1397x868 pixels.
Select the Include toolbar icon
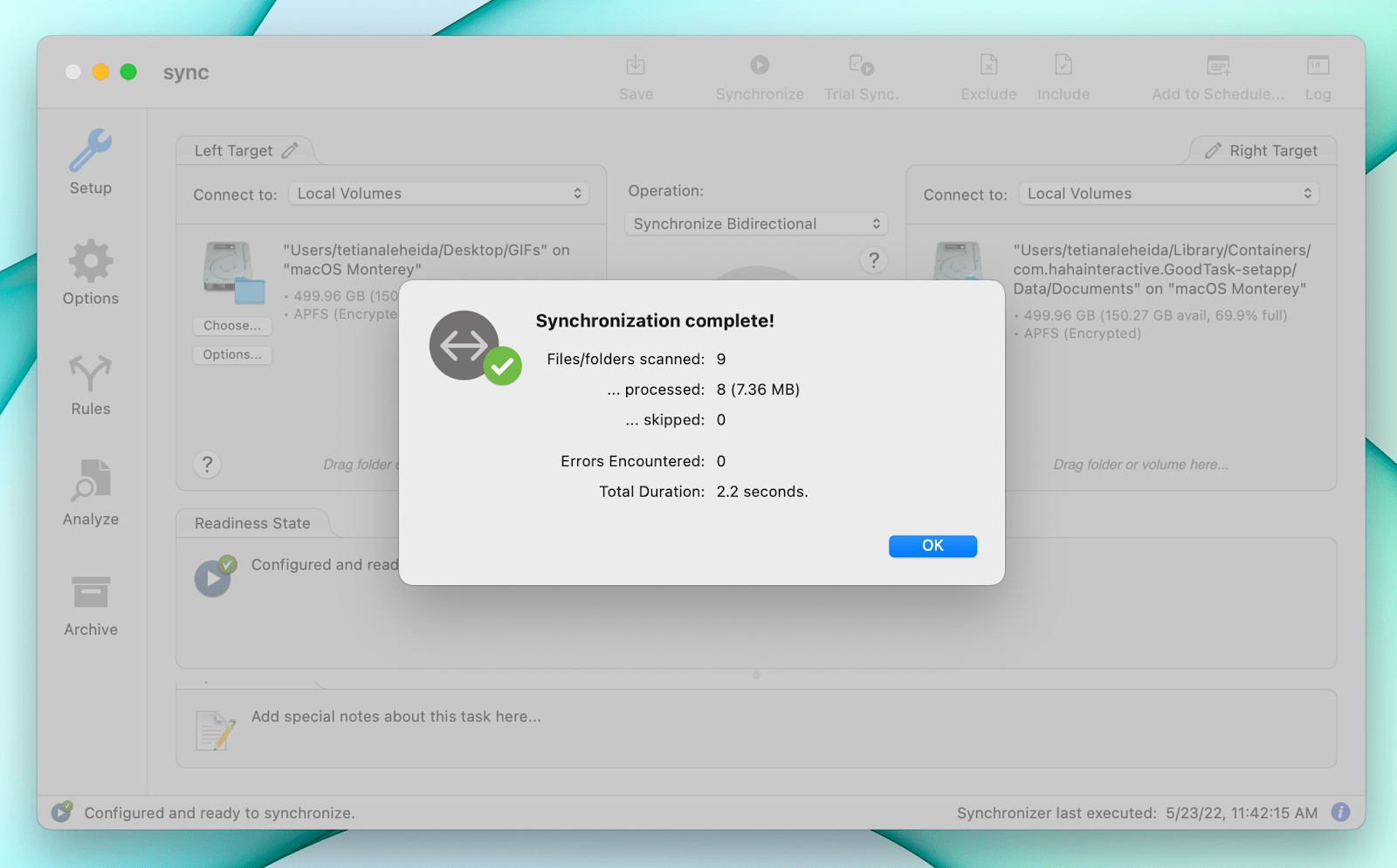coord(1063,74)
